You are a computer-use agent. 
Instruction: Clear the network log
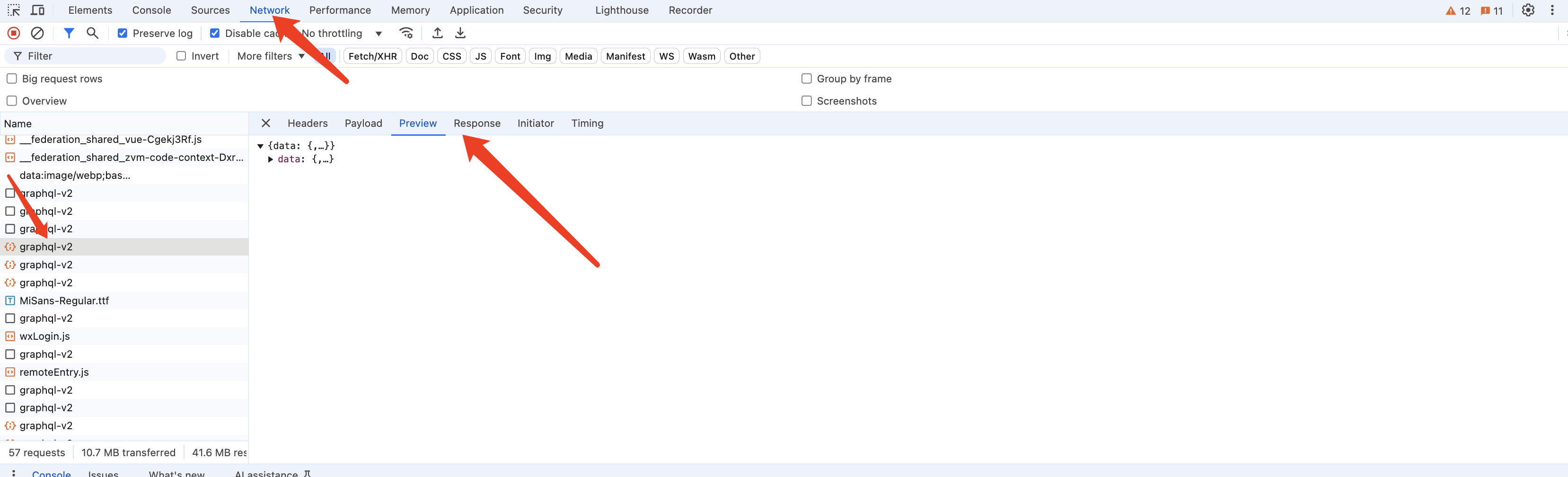pyautogui.click(x=37, y=34)
